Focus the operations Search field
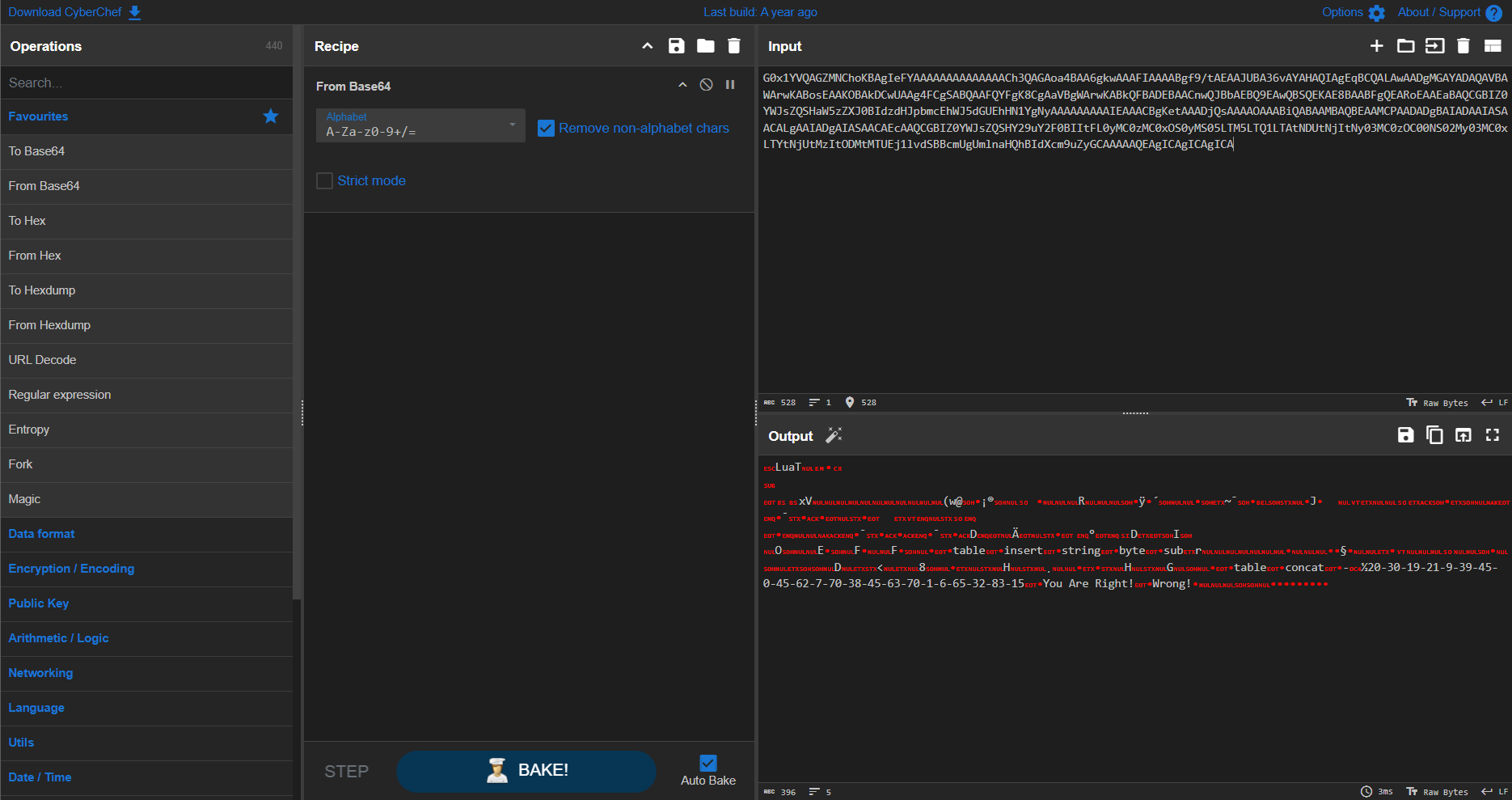Viewport: 1512px width, 800px height. (146, 83)
